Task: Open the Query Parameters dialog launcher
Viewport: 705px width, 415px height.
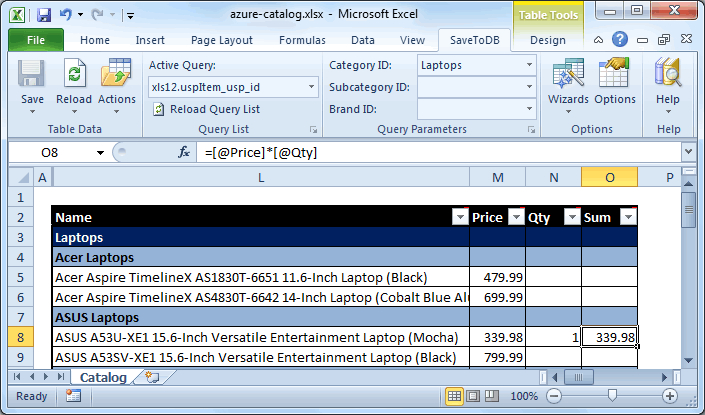Action: click(x=531, y=129)
